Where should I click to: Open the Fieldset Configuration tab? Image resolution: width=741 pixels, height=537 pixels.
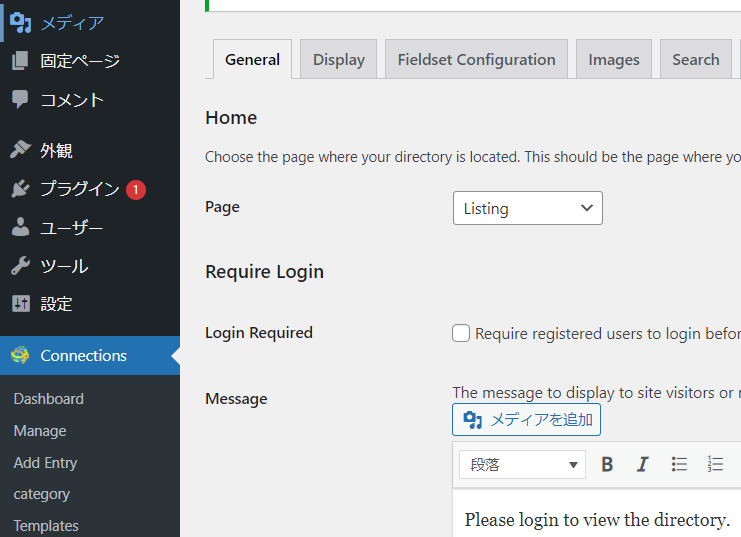pyautogui.click(x=476, y=60)
